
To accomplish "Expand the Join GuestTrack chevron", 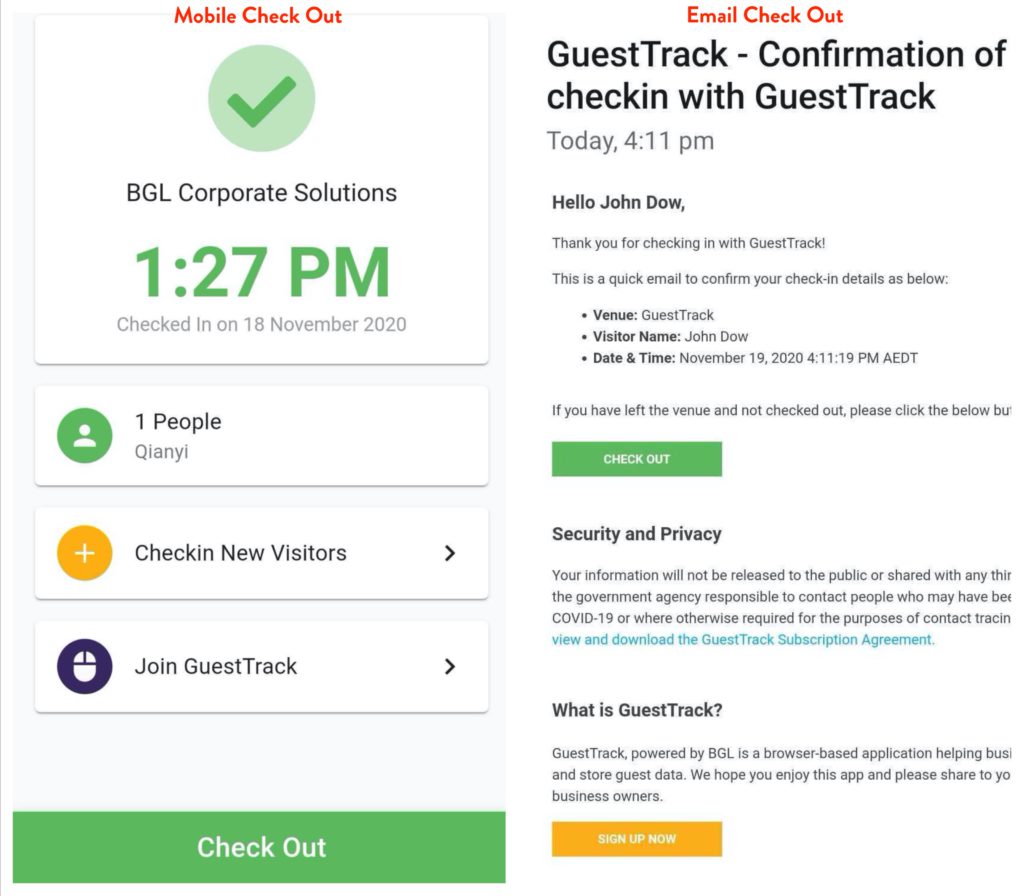I will pos(450,667).
